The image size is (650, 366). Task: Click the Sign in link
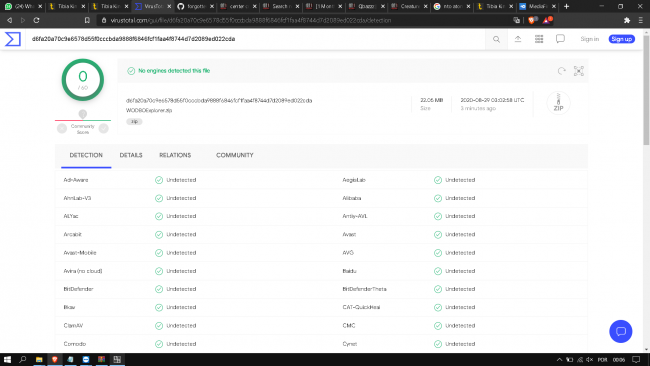pos(589,39)
